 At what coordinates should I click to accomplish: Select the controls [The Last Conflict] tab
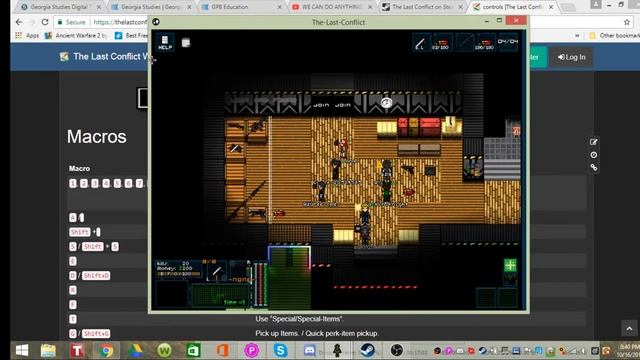[x=513, y=7]
